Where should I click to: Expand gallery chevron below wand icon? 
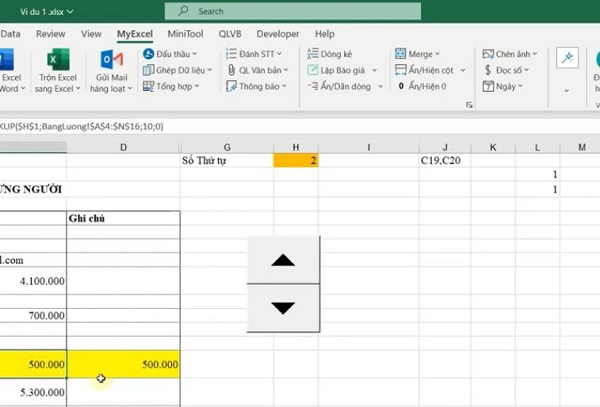click(x=567, y=91)
